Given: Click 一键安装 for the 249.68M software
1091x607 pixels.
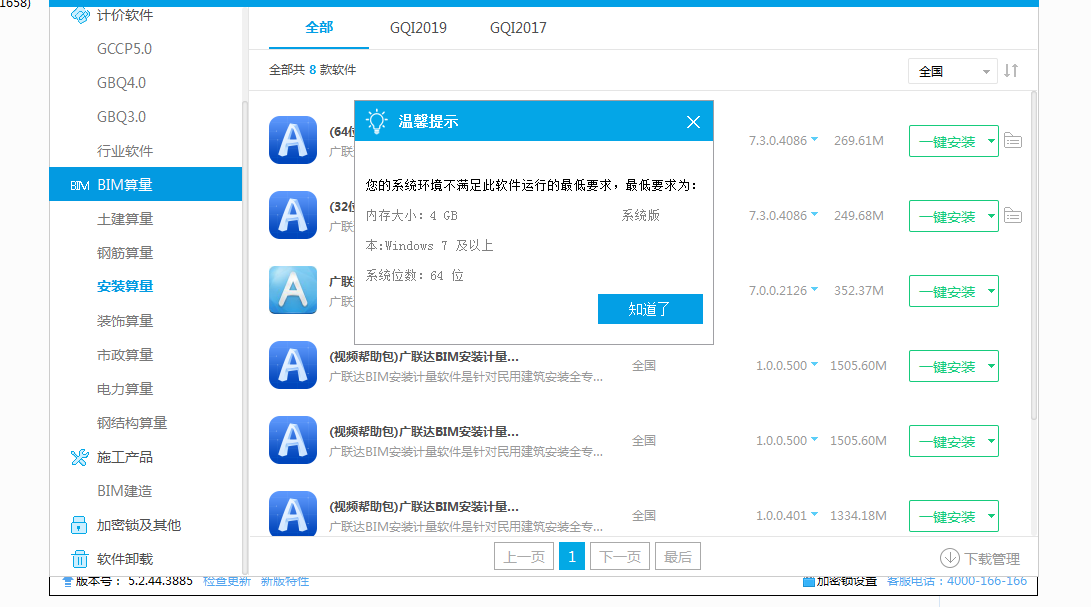Looking at the screenshot, I should pos(947,216).
